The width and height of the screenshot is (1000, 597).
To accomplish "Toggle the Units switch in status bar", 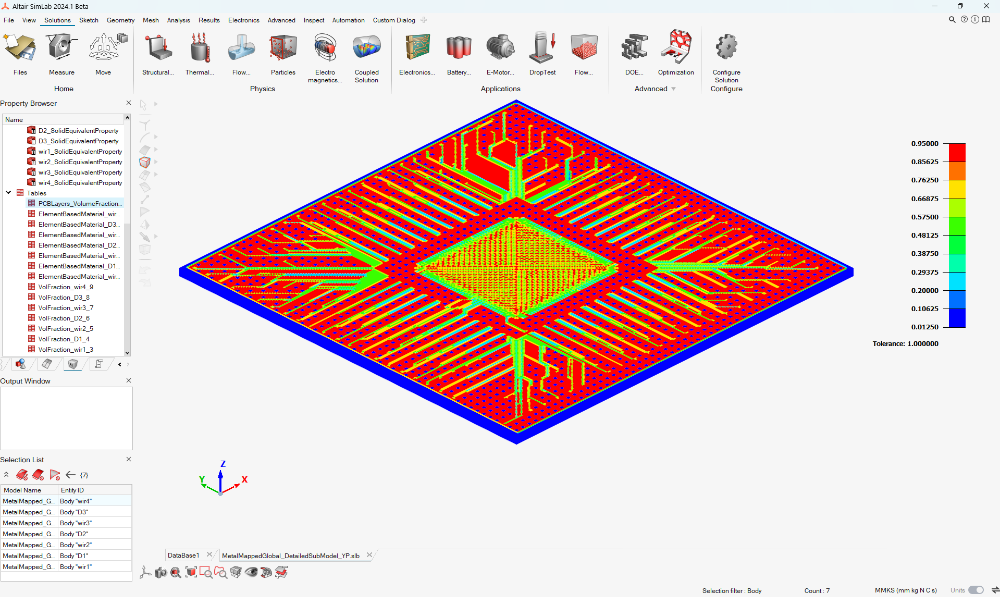I will coord(976,590).
